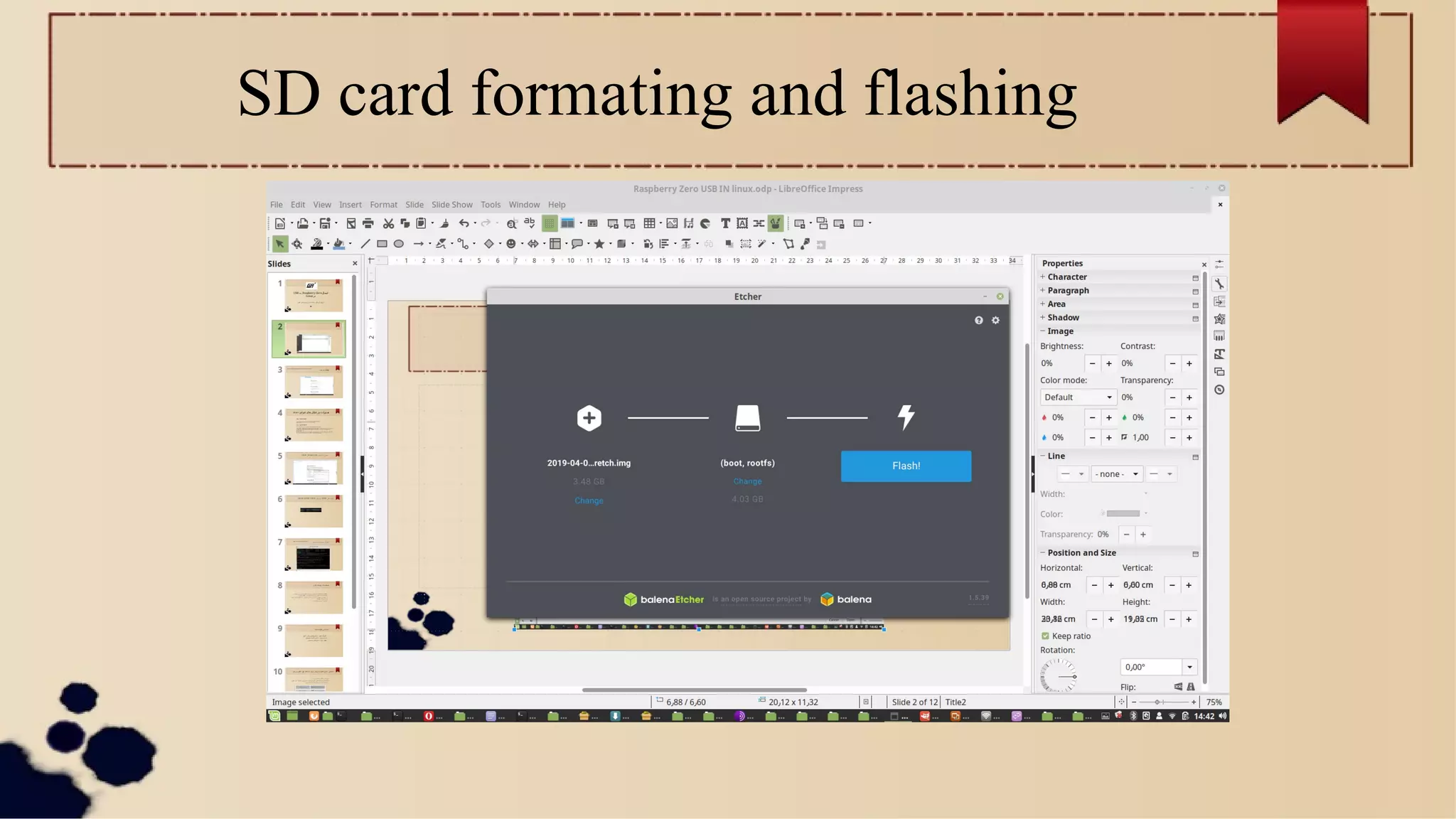Toggle the Show Draw Functions button
The height and width of the screenshot is (819, 1456).
(776, 223)
